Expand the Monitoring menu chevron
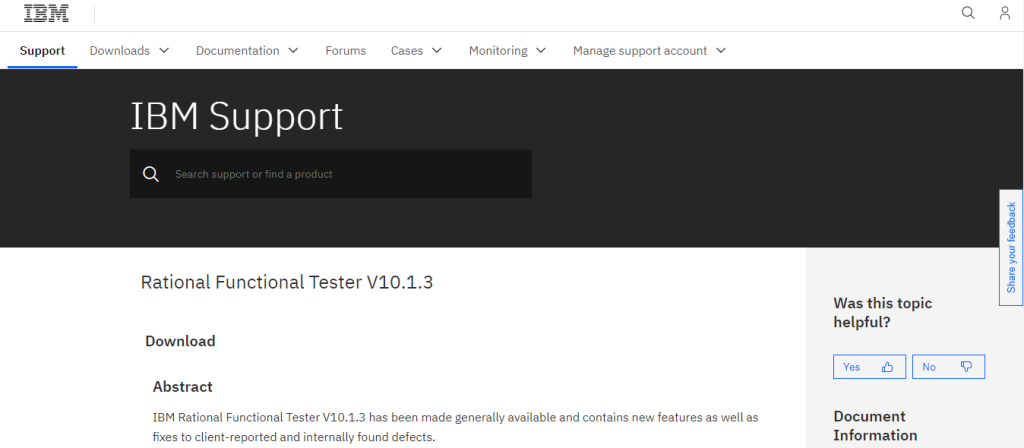 point(541,50)
